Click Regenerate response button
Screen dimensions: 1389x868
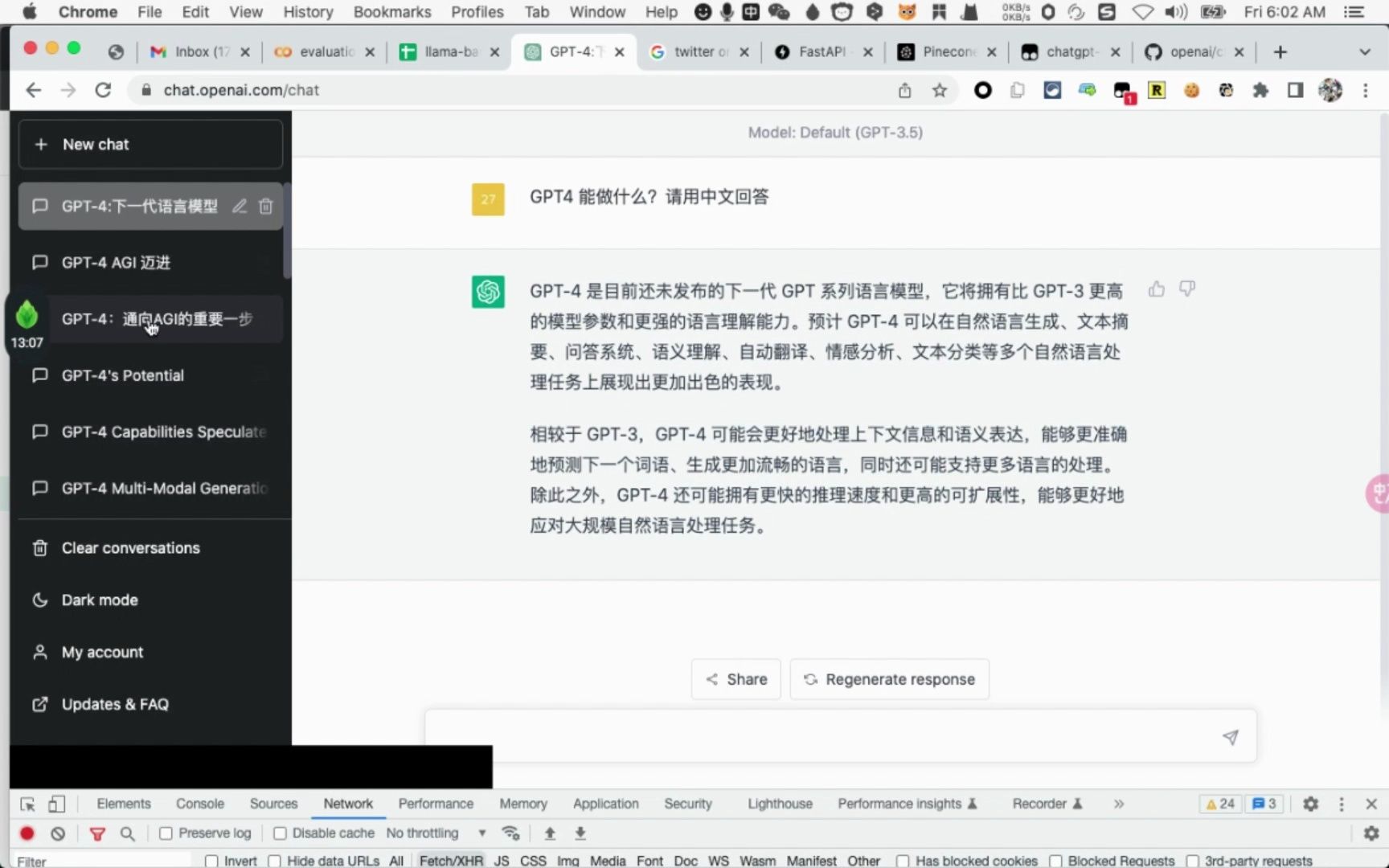coord(890,679)
